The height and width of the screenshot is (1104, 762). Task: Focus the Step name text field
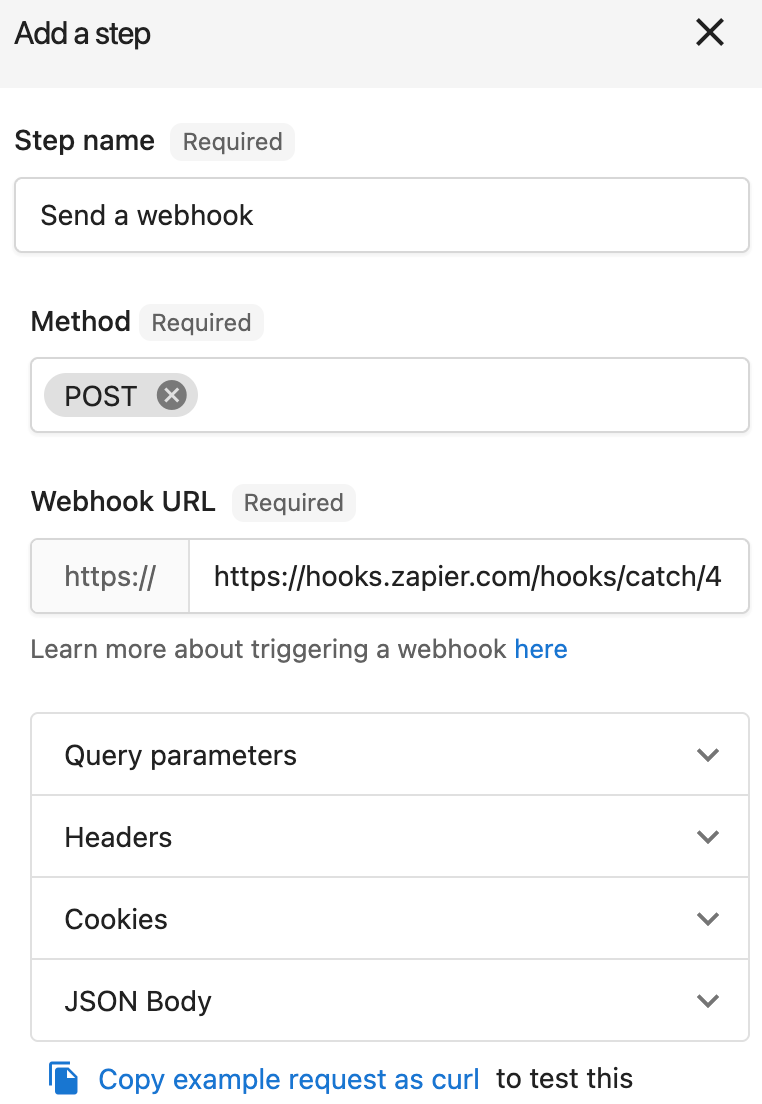[x=382, y=215]
